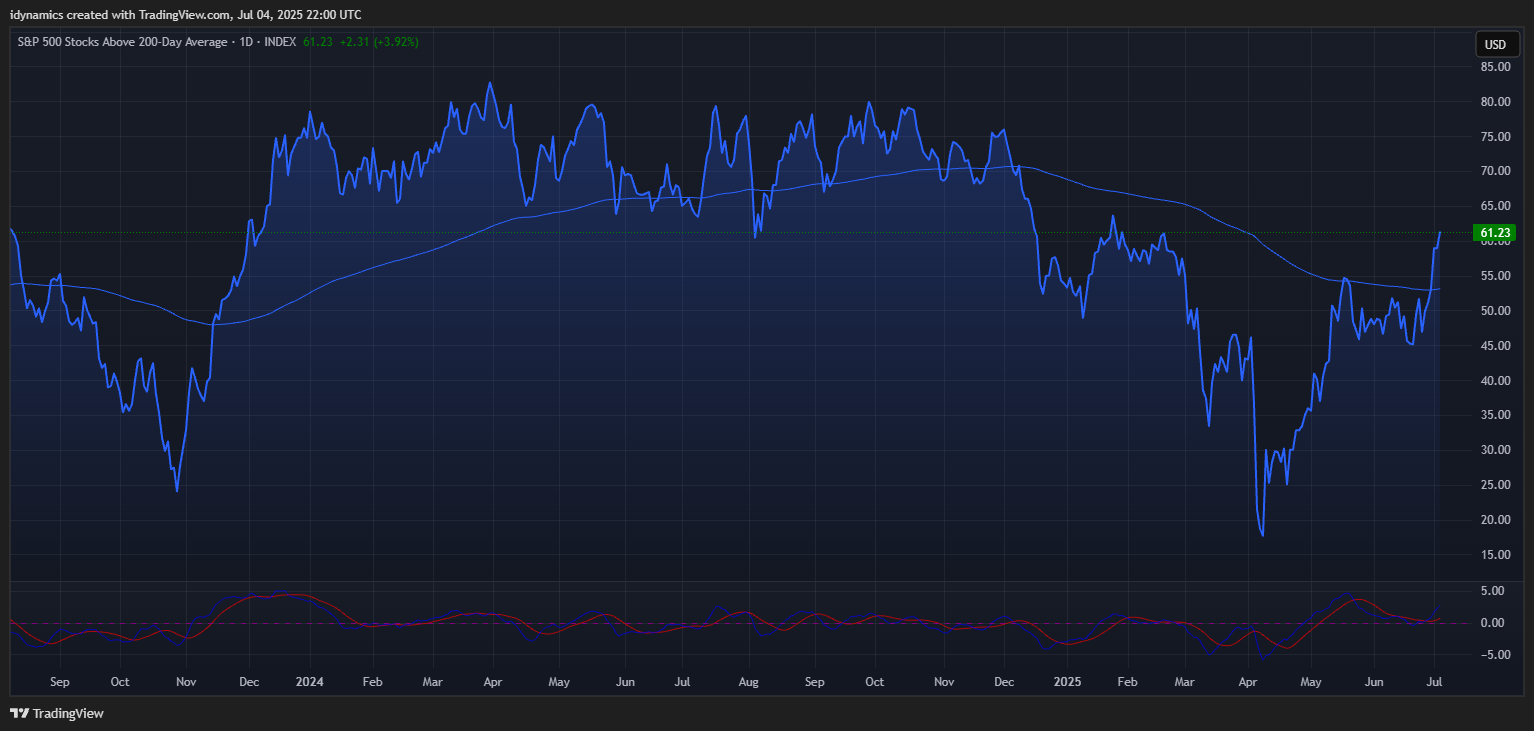Click the 35.00 price axis label

(x=1495, y=415)
